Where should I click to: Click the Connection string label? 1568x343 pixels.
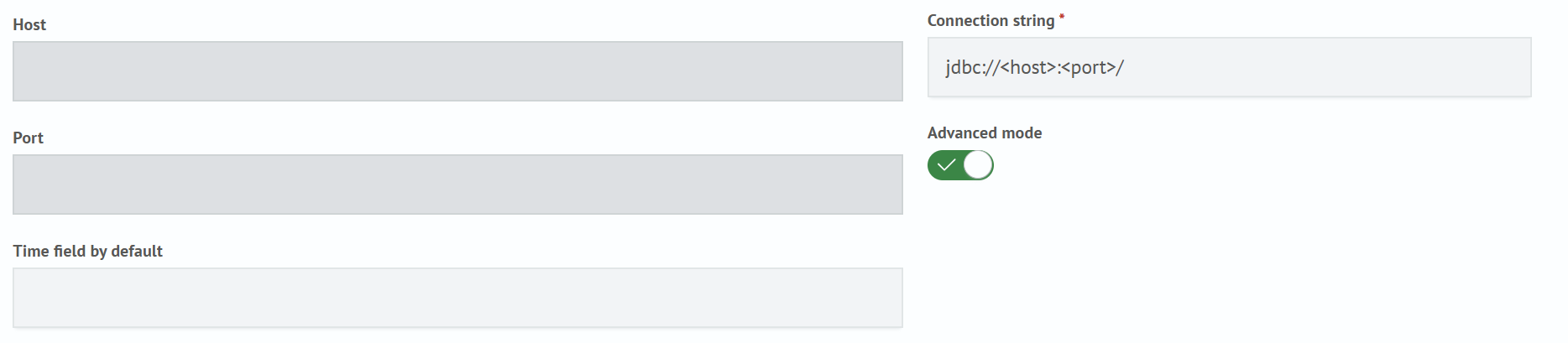[x=990, y=21]
